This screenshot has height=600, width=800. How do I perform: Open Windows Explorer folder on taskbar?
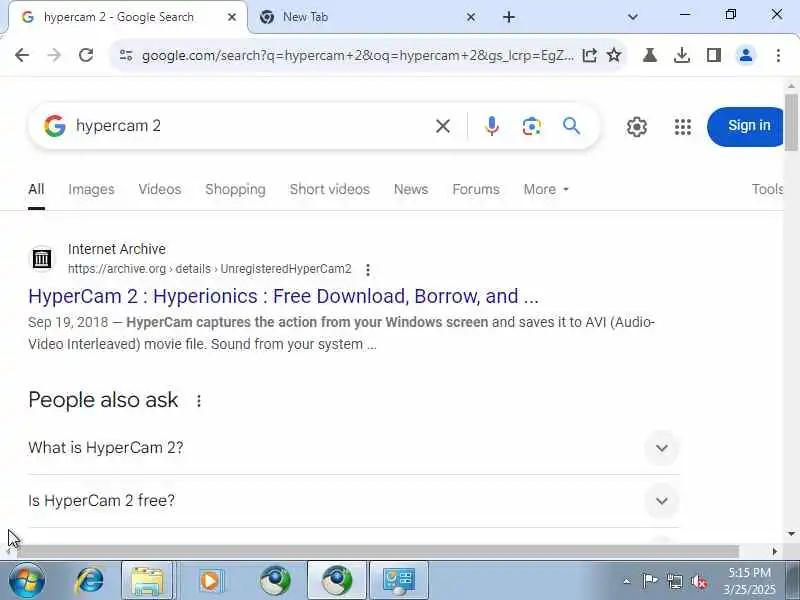tap(147, 581)
